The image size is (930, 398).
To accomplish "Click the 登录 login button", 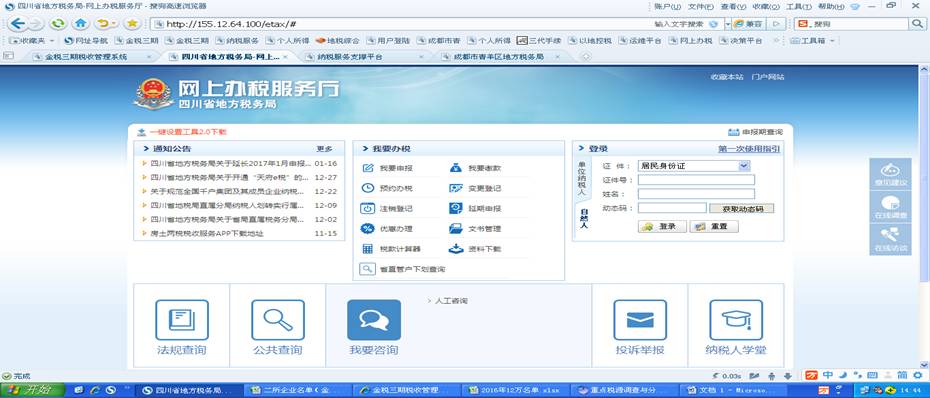I will click(x=662, y=227).
